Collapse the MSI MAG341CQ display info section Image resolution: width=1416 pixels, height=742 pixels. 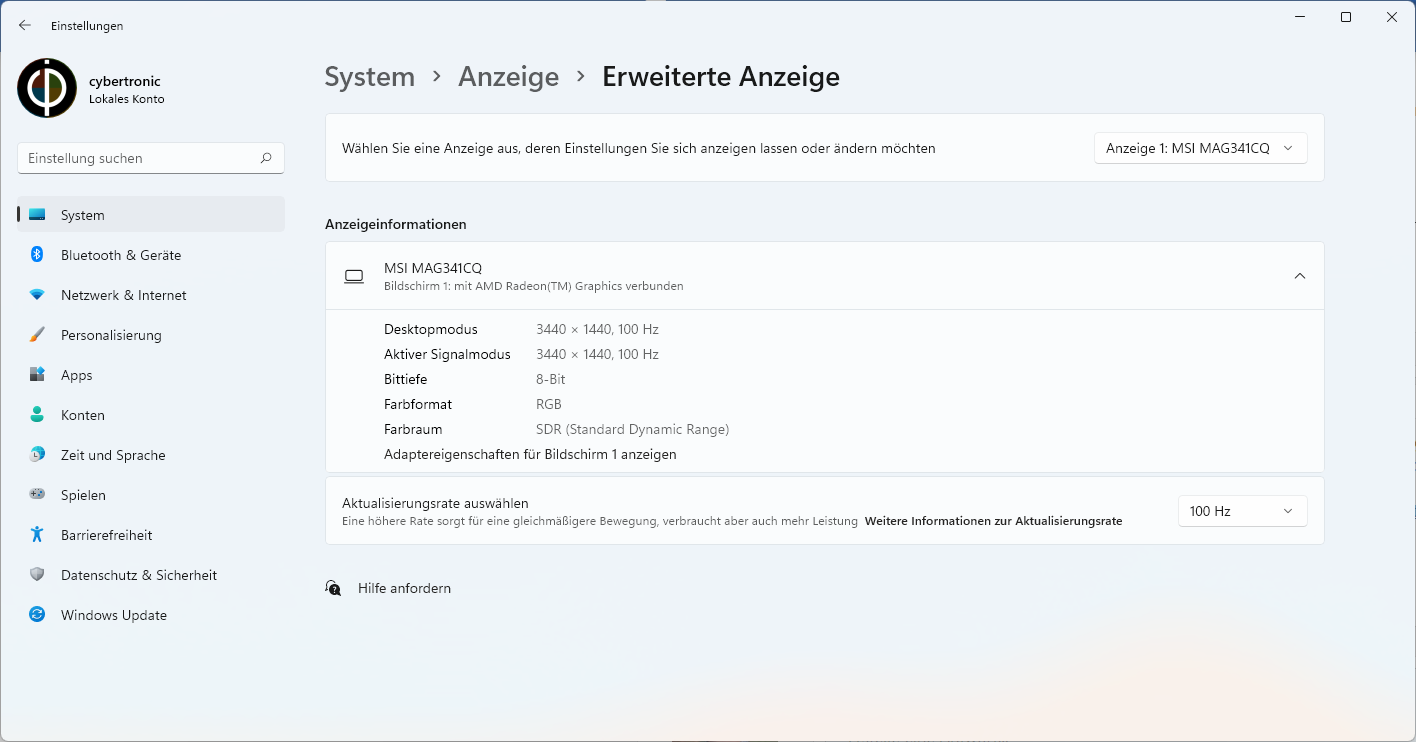(1299, 276)
